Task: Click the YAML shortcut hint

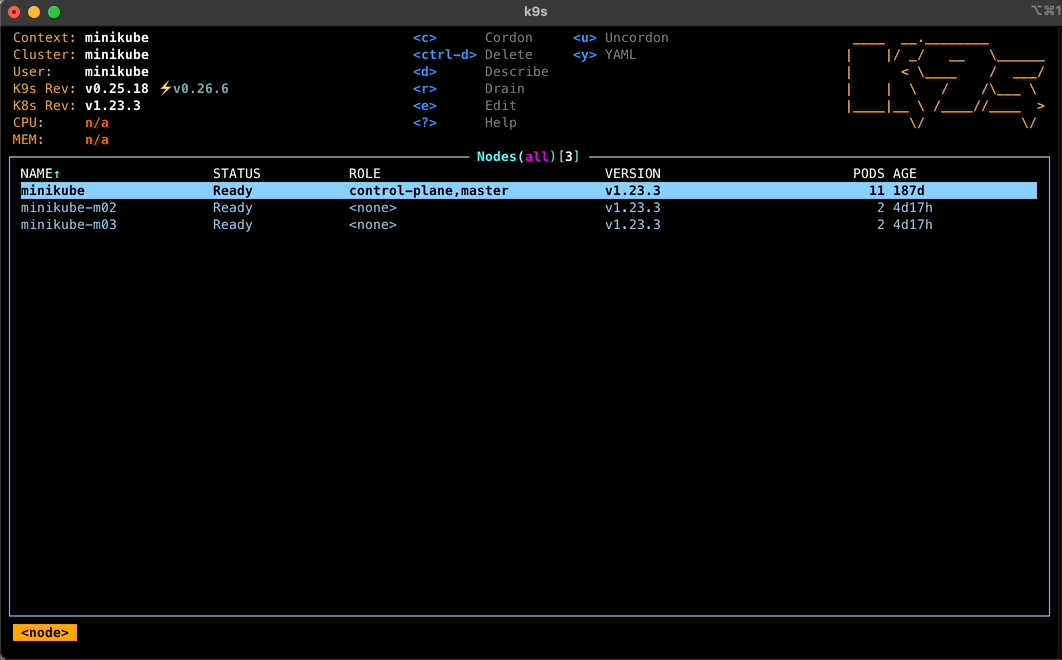Action: coord(620,54)
